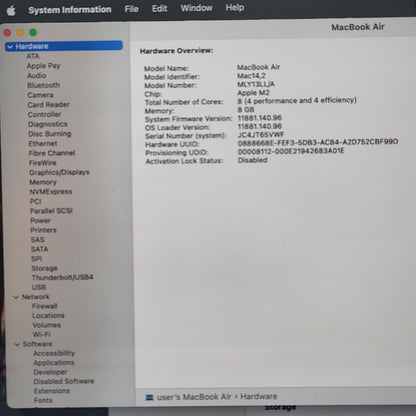Select Accessibility under Software

(54, 353)
